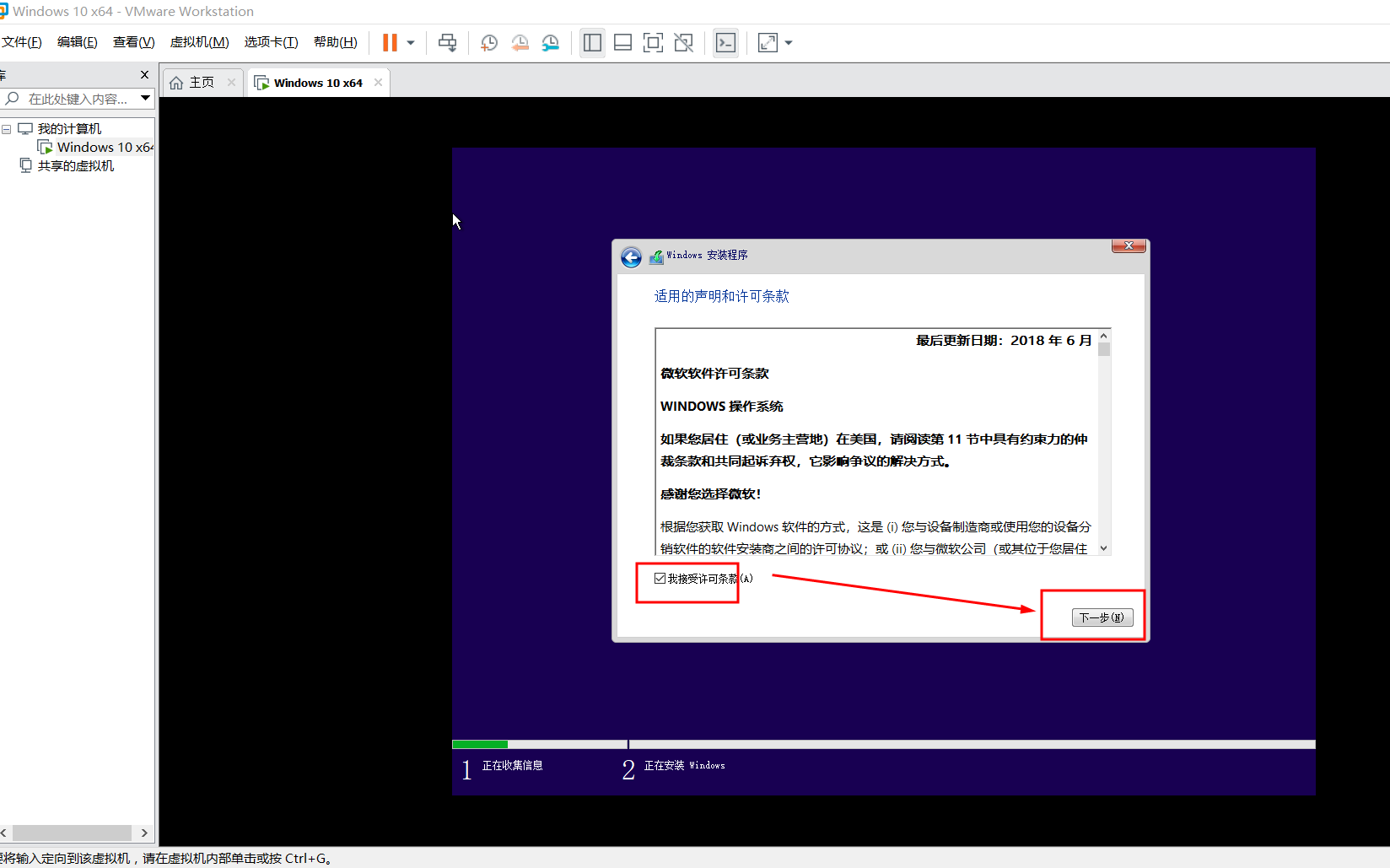Select 我的计算机 in the library tree
Viewport: 1390px width, 868px height.
point(69,128)
